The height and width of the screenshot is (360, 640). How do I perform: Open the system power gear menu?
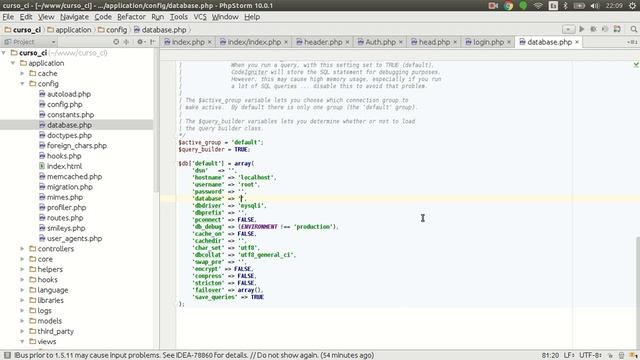pyautogui.click(x=633, y=5)
